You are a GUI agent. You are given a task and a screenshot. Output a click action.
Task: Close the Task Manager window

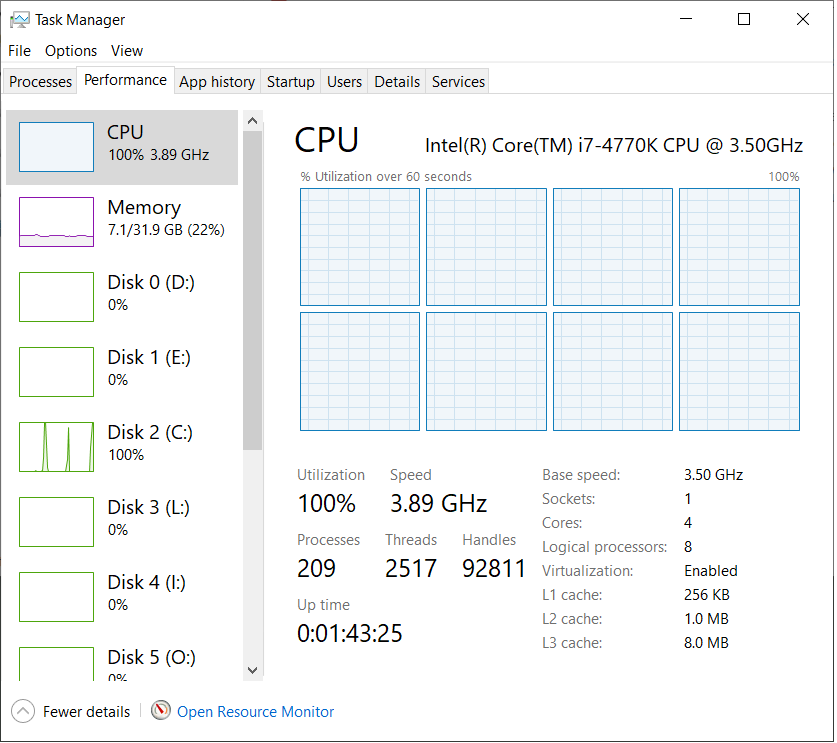[804, 19]
